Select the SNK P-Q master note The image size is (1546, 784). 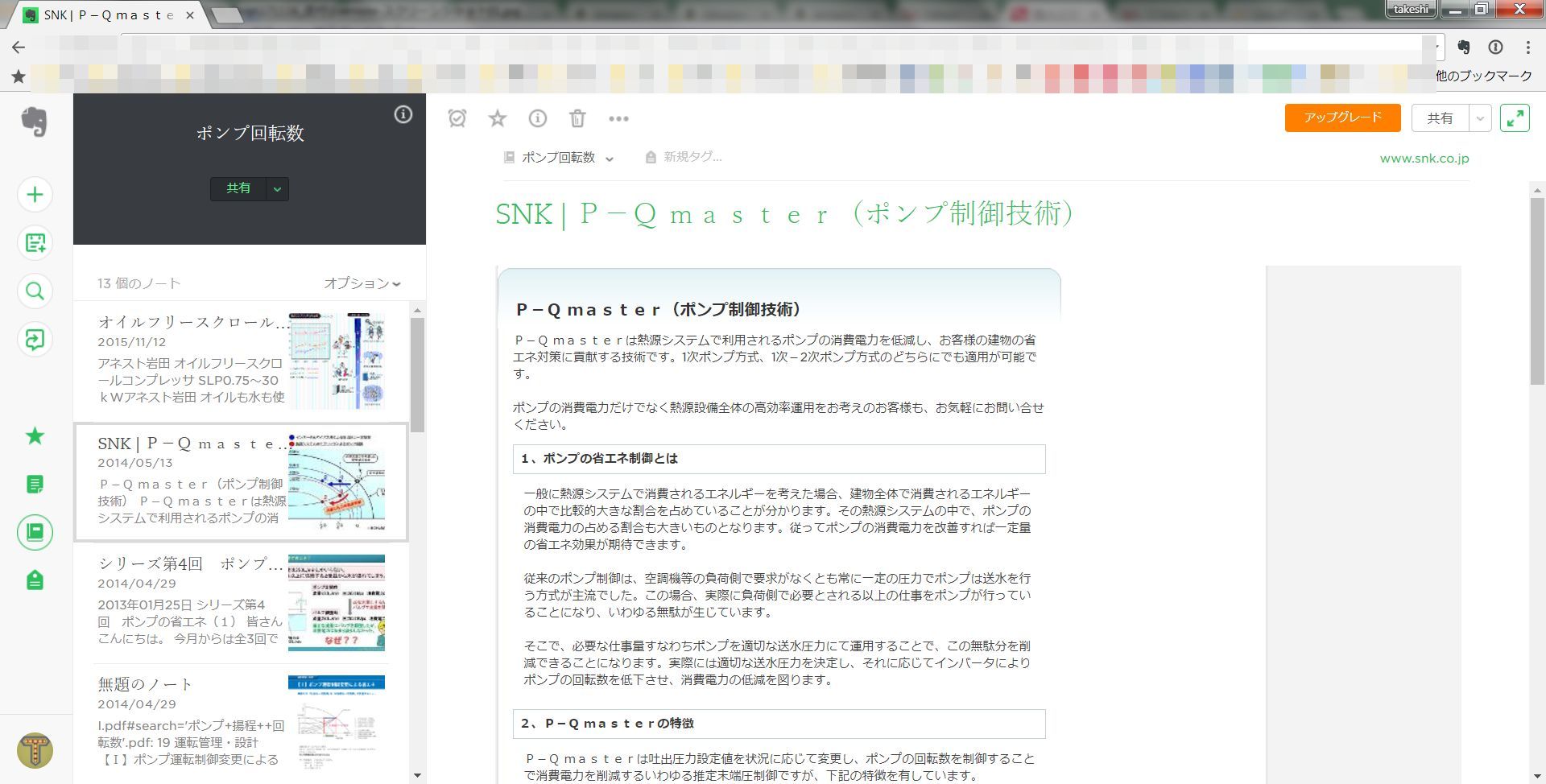point(241,483)
